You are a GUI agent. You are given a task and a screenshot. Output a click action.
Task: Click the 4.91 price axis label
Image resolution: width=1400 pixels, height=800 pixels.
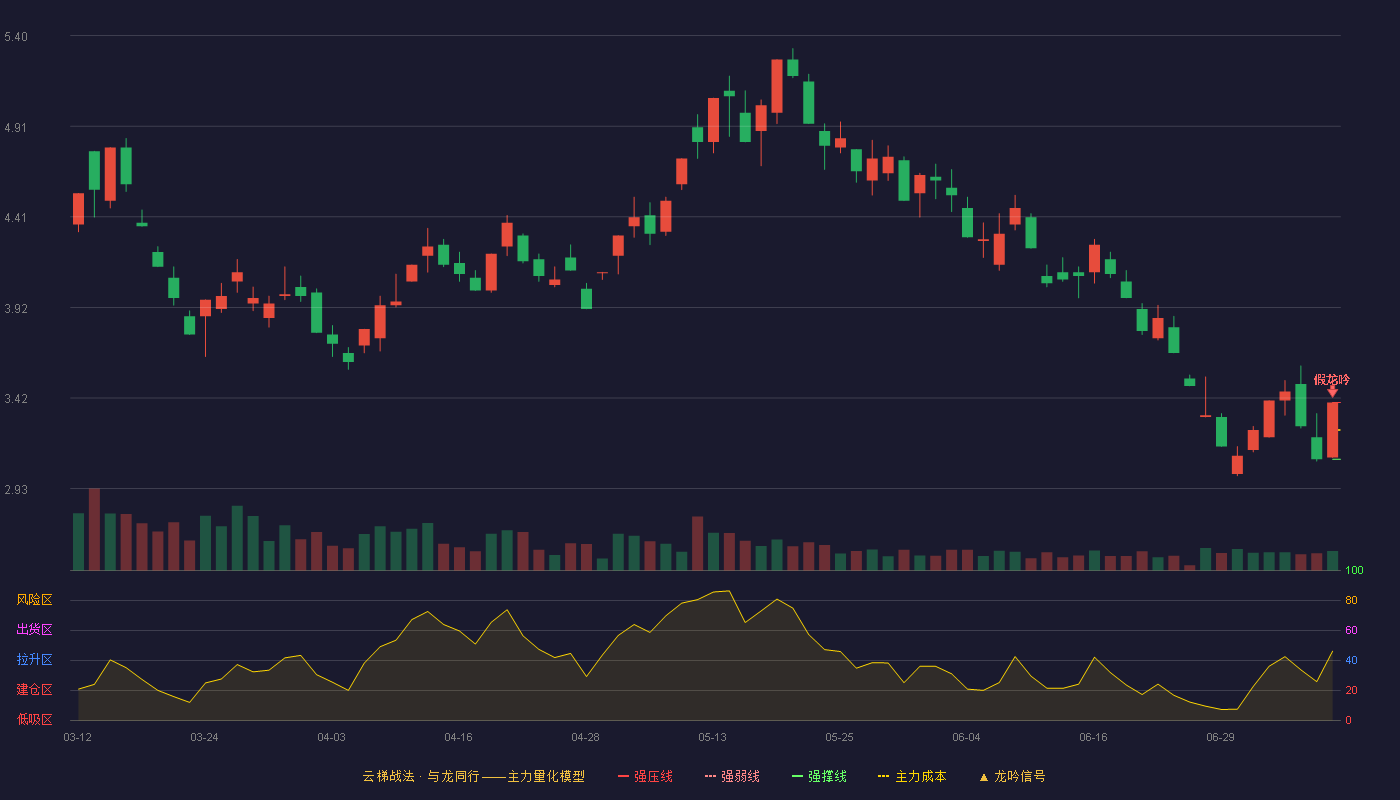click(x=16, y=128)
